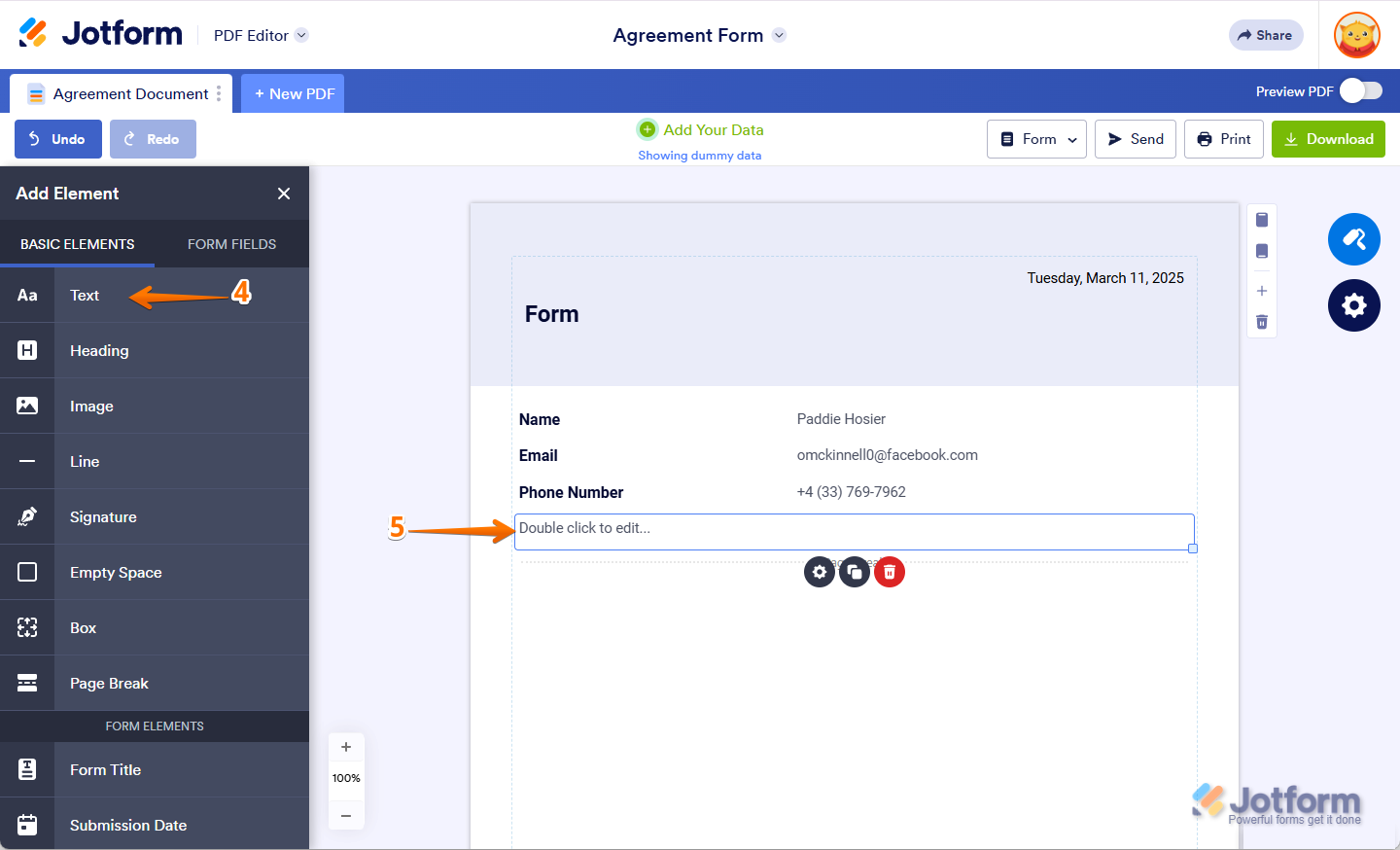Click the add page plus icon

click(x=1262, y=291)
